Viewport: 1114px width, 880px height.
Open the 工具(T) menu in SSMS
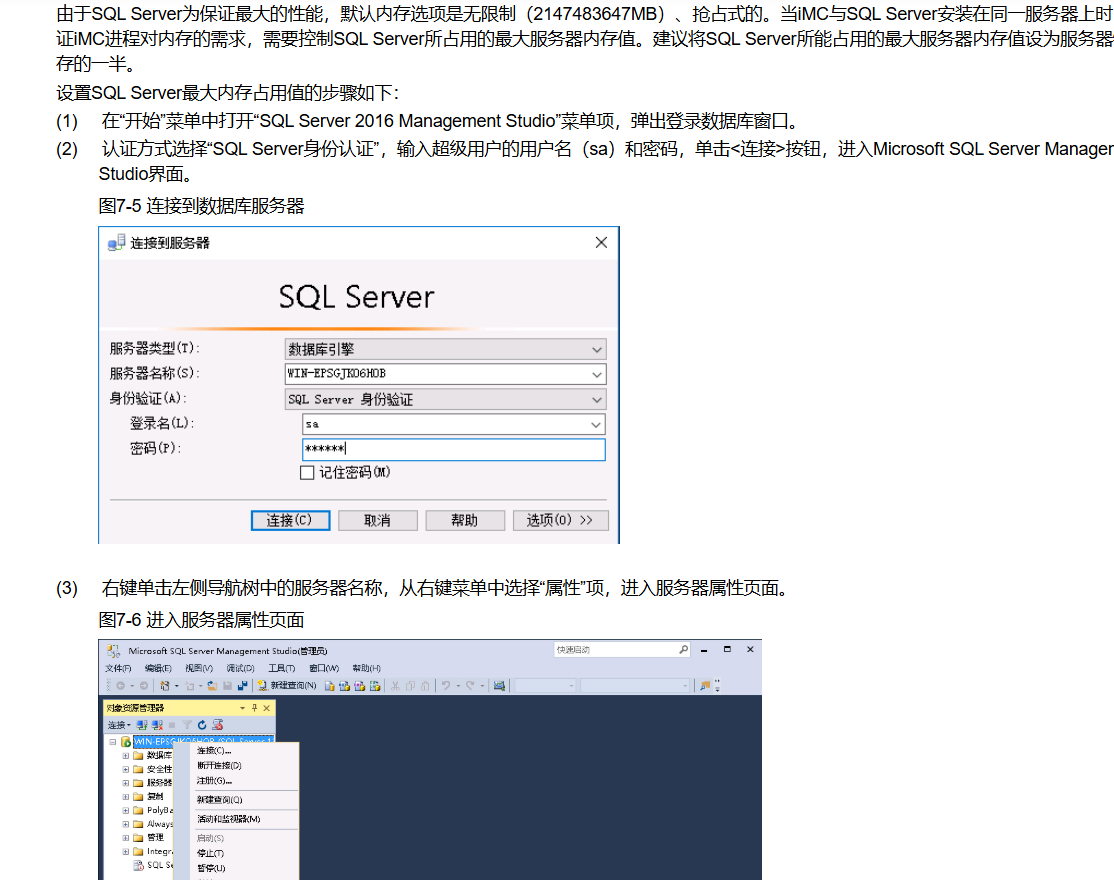[281, 668]
